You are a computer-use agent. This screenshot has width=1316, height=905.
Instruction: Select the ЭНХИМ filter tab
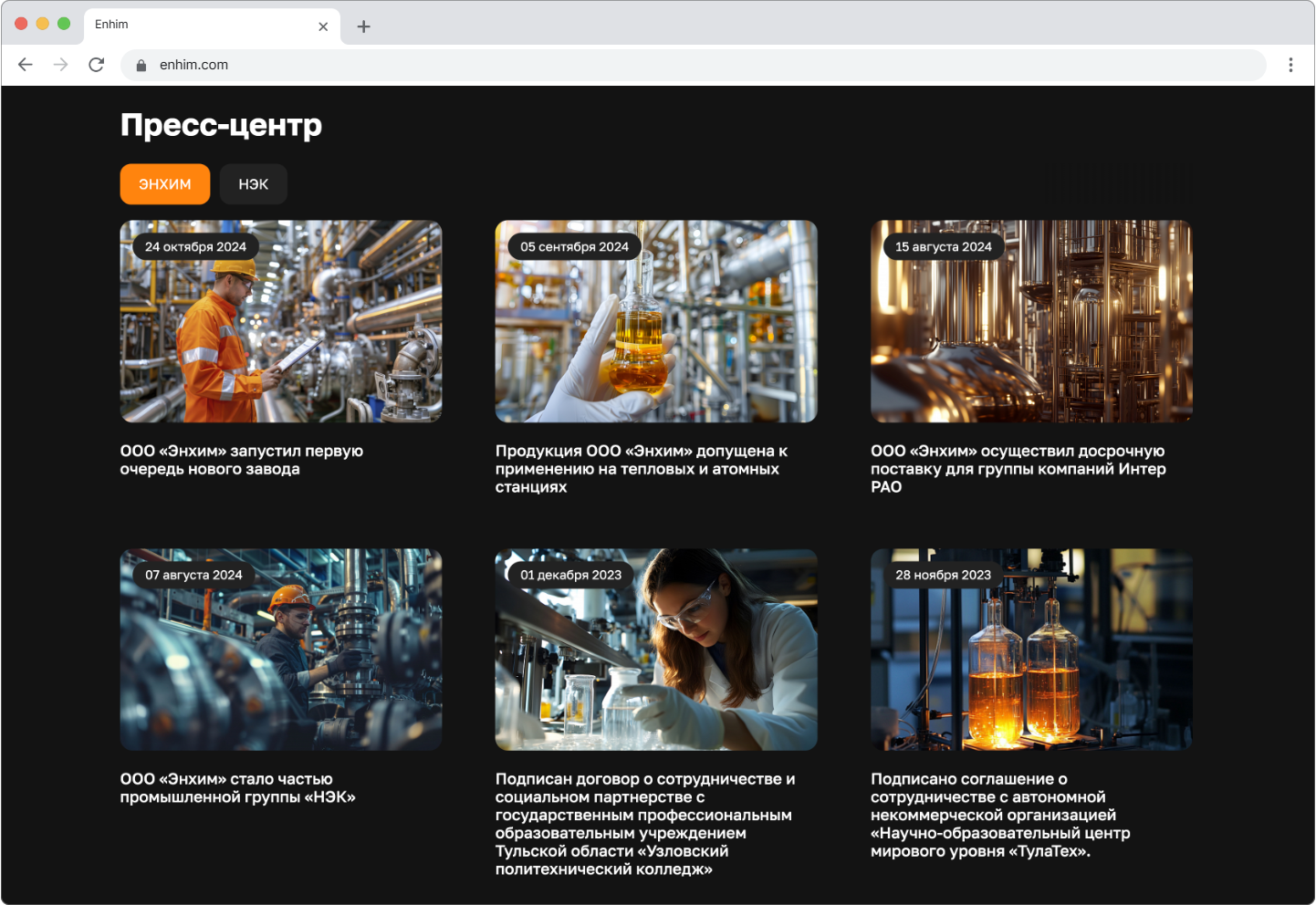click(165, 184)
